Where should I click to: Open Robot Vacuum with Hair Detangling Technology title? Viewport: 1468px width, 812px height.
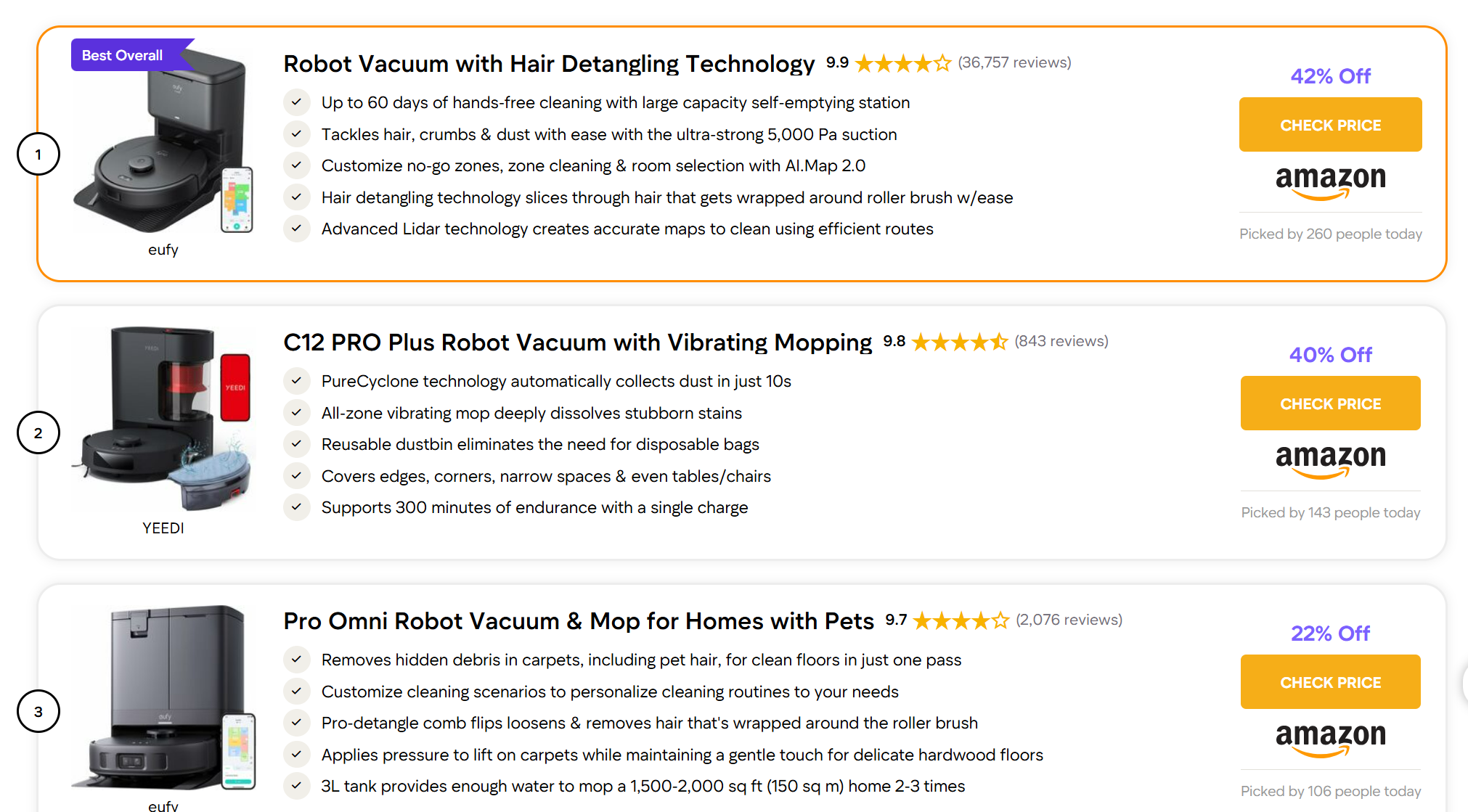[549, 64]
